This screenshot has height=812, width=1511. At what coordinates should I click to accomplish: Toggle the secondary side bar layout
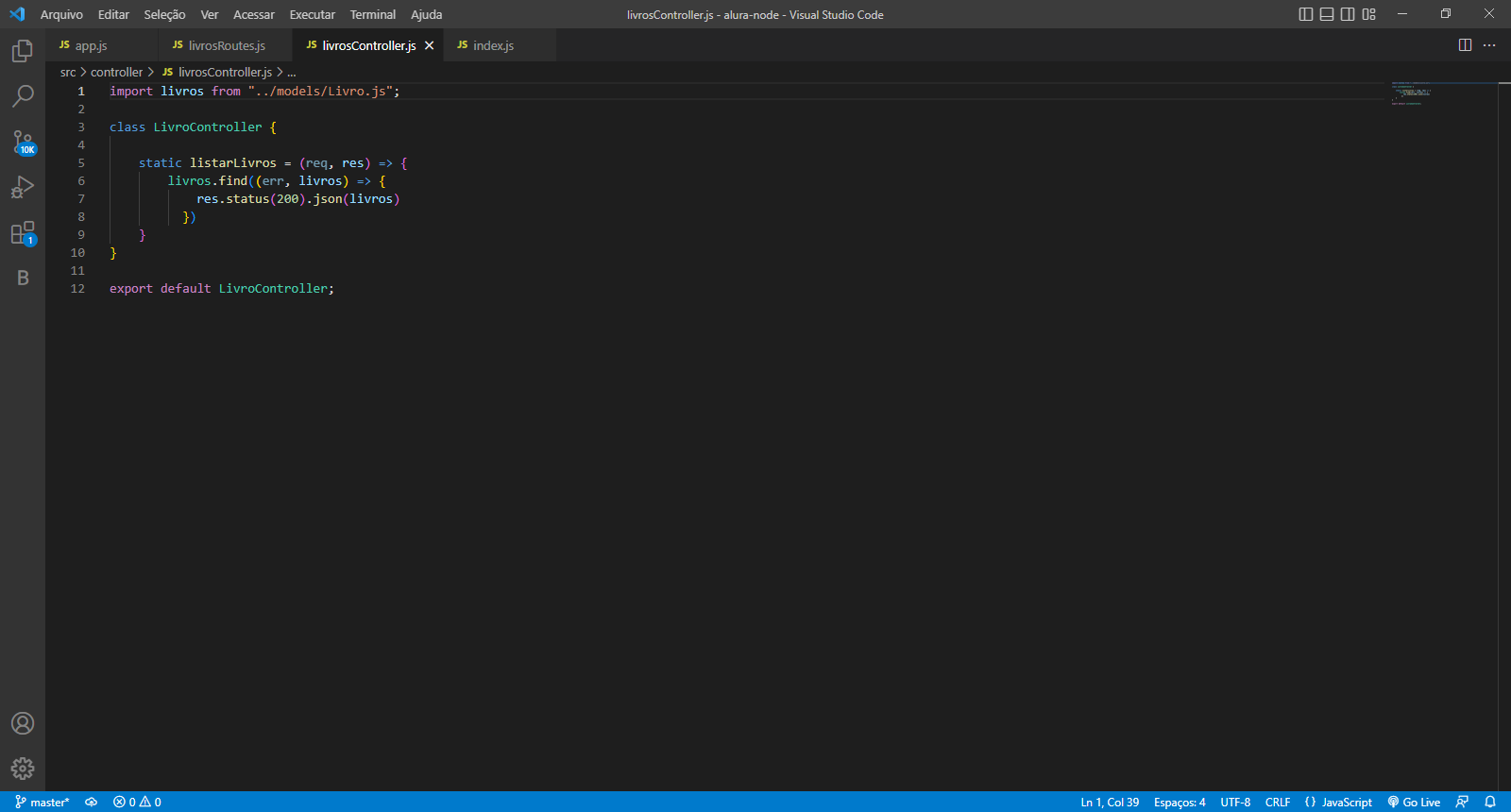pyautogui.click(x=1348, y=14)
